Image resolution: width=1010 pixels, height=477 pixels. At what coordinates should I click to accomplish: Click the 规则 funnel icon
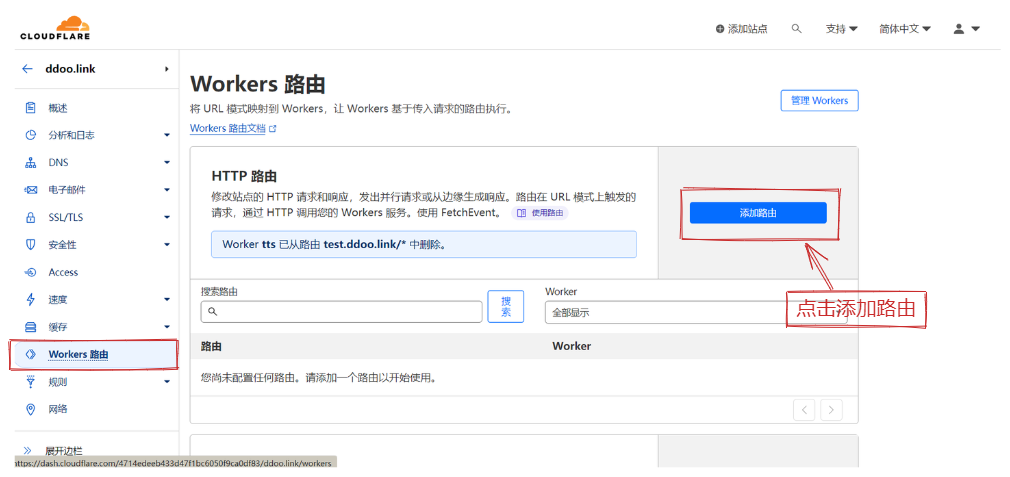(30, 382)
